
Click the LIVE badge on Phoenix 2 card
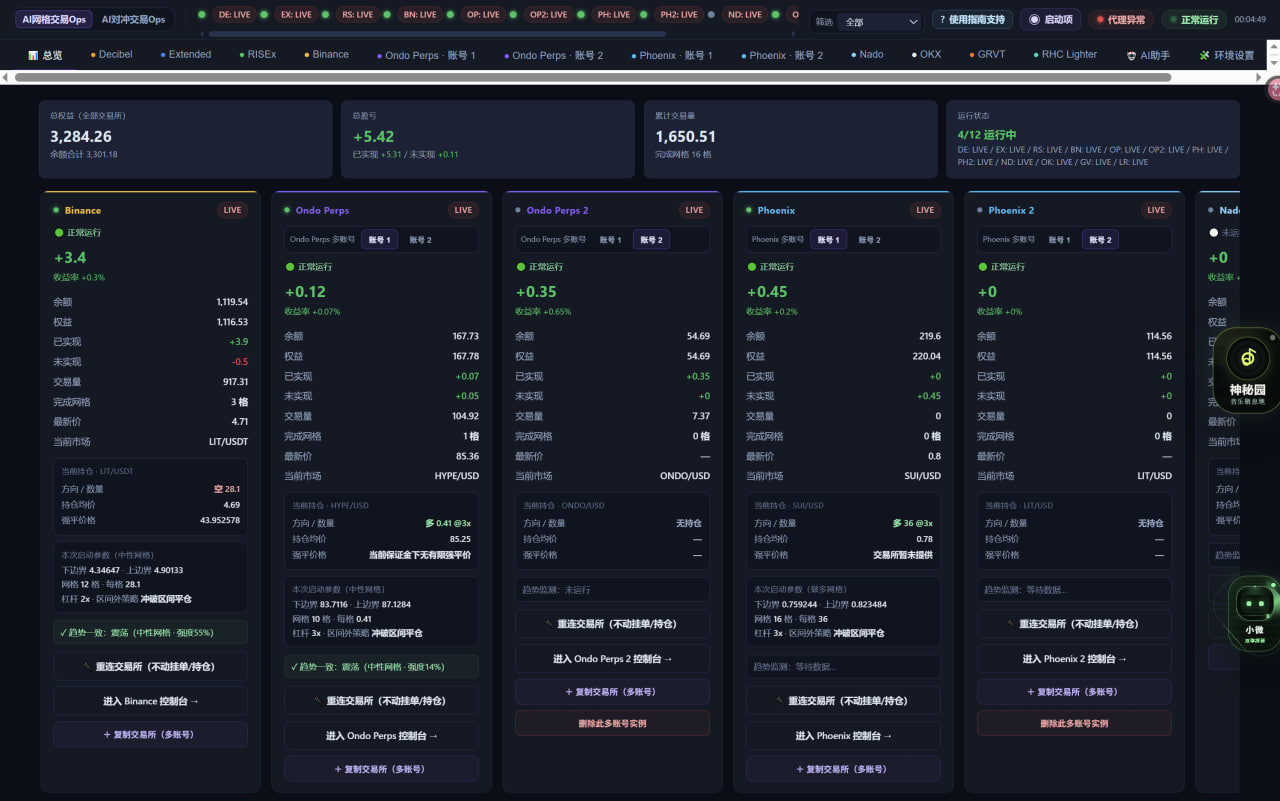tap(1156, 210)
